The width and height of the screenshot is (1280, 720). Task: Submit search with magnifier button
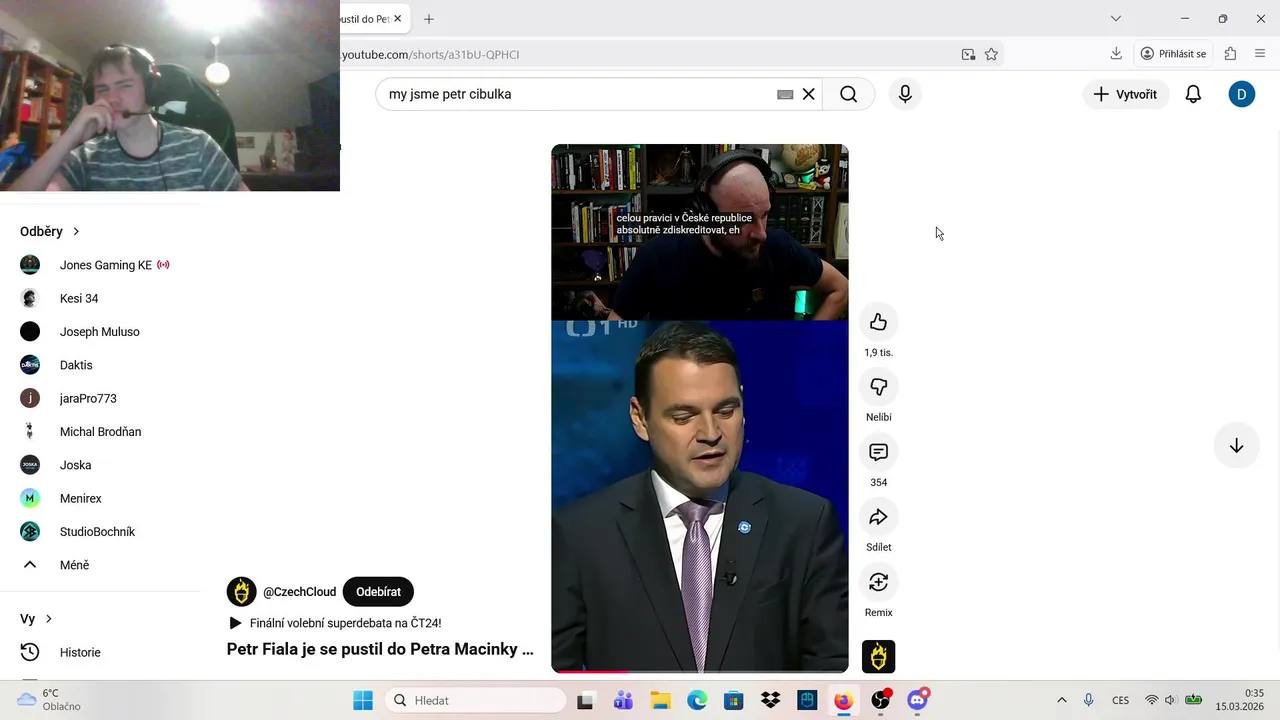click(848, 94)
